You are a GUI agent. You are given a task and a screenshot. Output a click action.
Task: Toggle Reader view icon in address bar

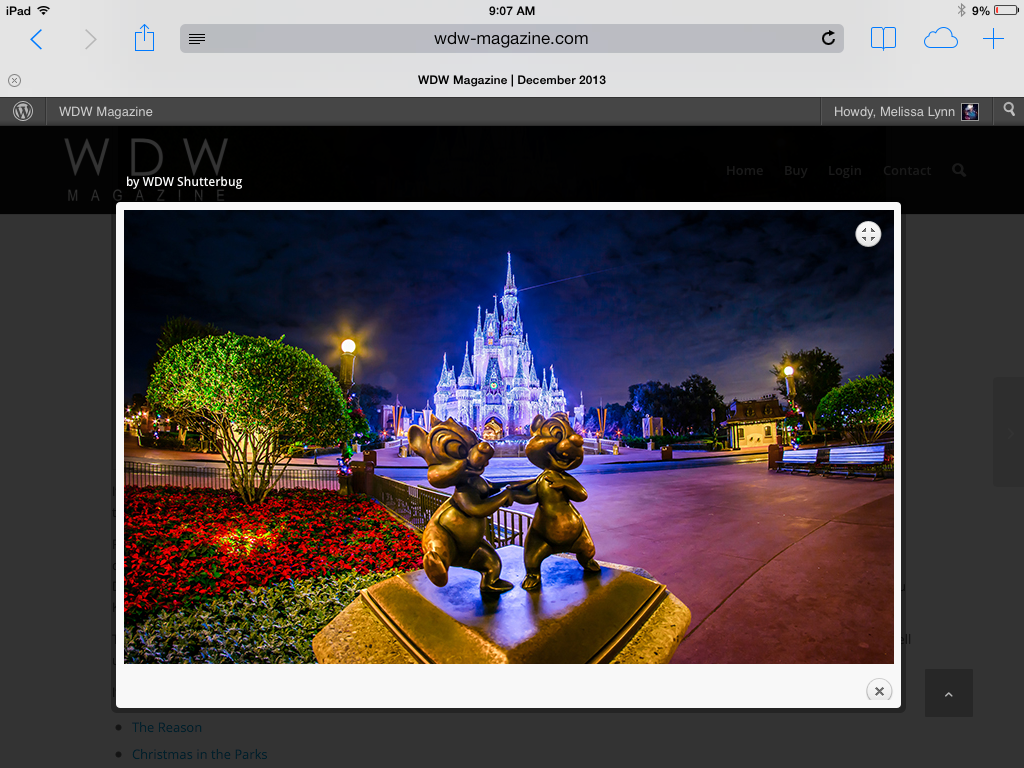tap(197, 39)
